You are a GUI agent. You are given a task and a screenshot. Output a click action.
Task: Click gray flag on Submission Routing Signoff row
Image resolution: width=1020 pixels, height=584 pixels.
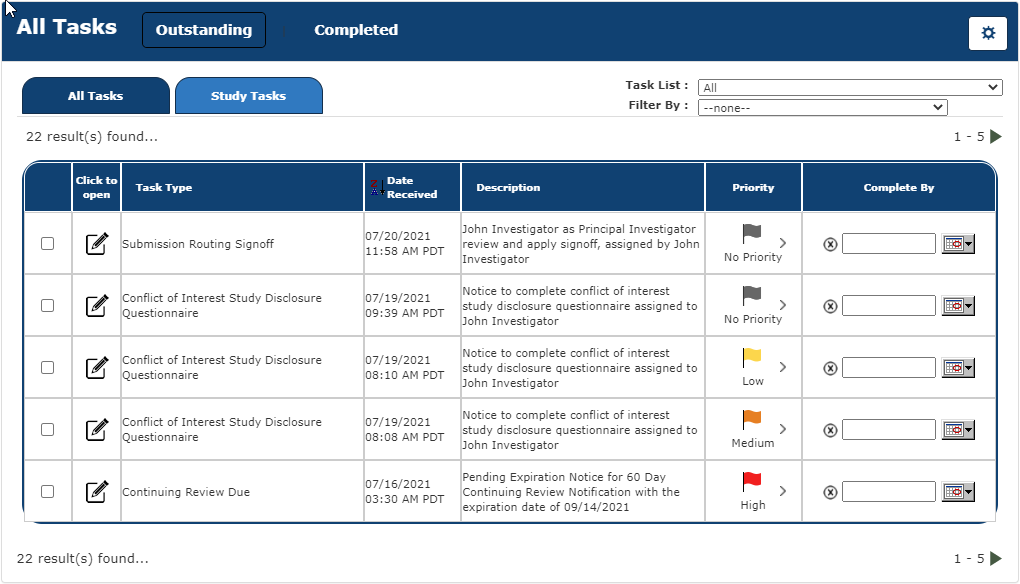[x=751, y=233]
